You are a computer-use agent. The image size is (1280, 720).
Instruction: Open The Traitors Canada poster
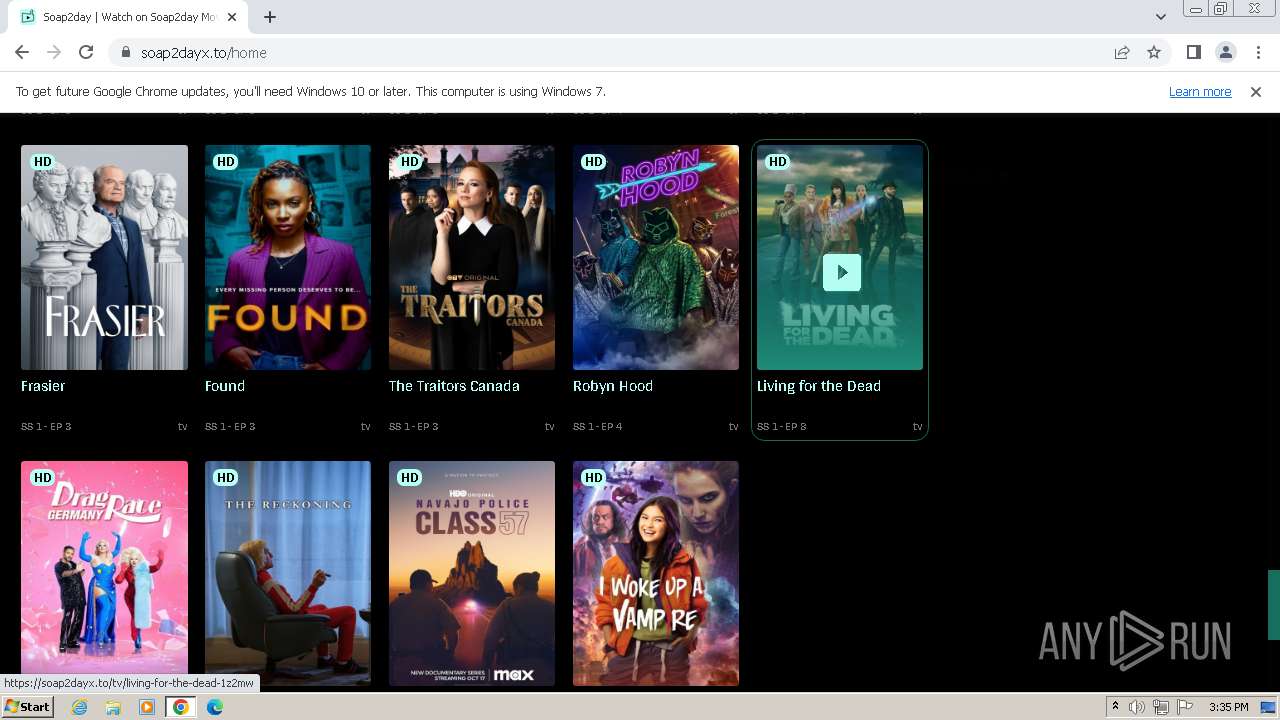(x=472, y=257)
